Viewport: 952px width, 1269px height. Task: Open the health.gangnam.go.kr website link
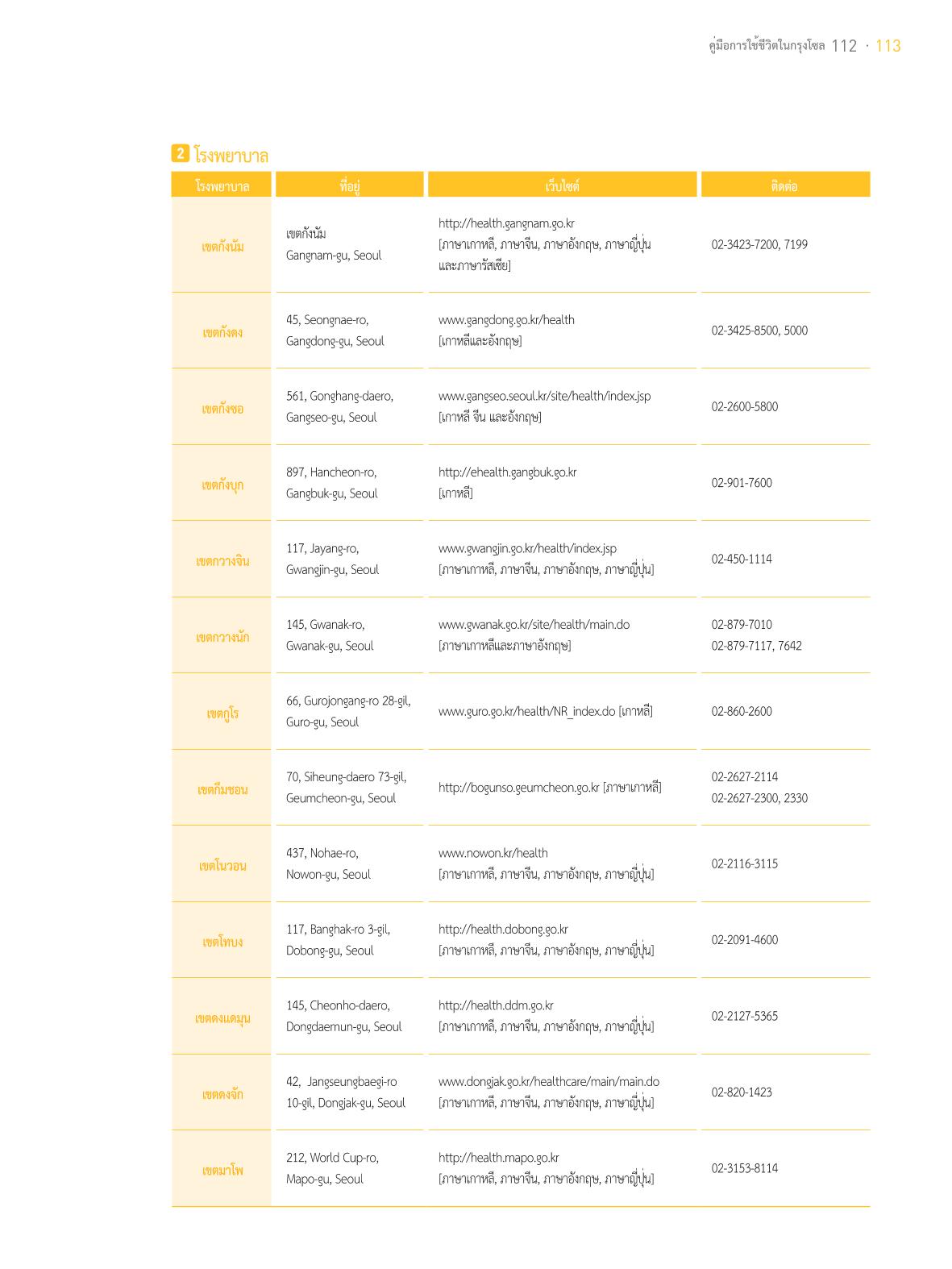[506, 223]
